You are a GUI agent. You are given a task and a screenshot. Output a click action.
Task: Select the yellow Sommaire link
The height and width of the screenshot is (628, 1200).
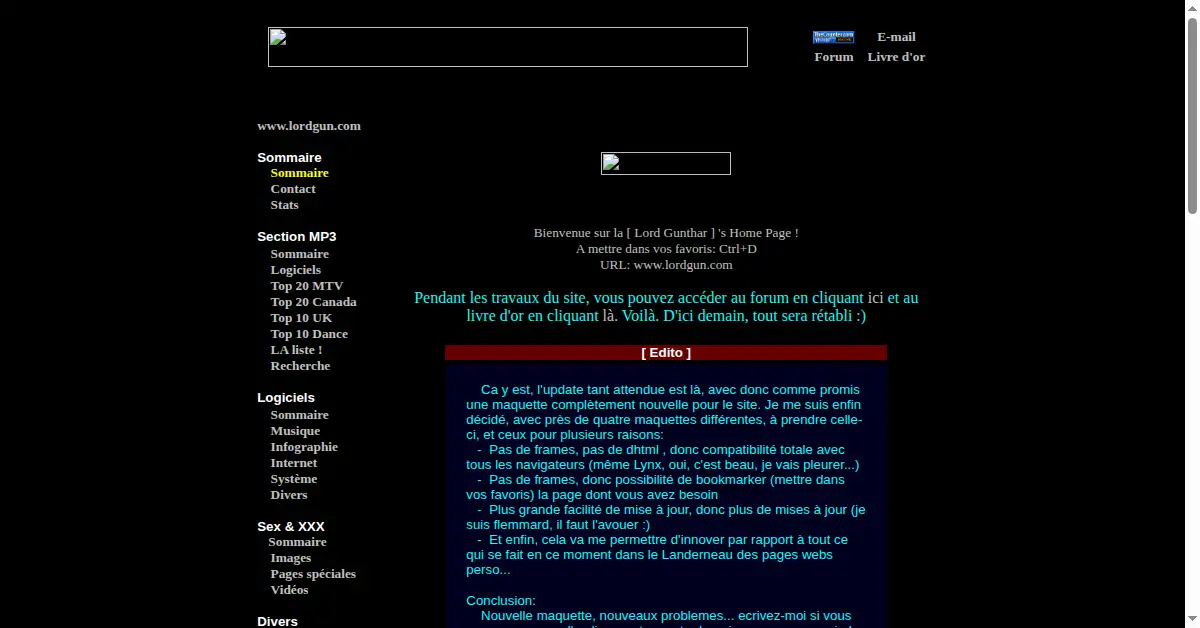pyautogui.click(x=299, y=173)
